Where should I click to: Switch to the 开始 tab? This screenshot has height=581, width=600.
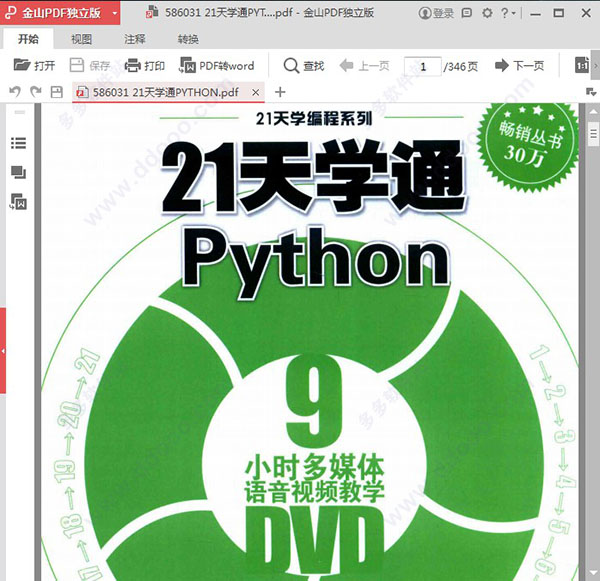[x=28, y=39]
